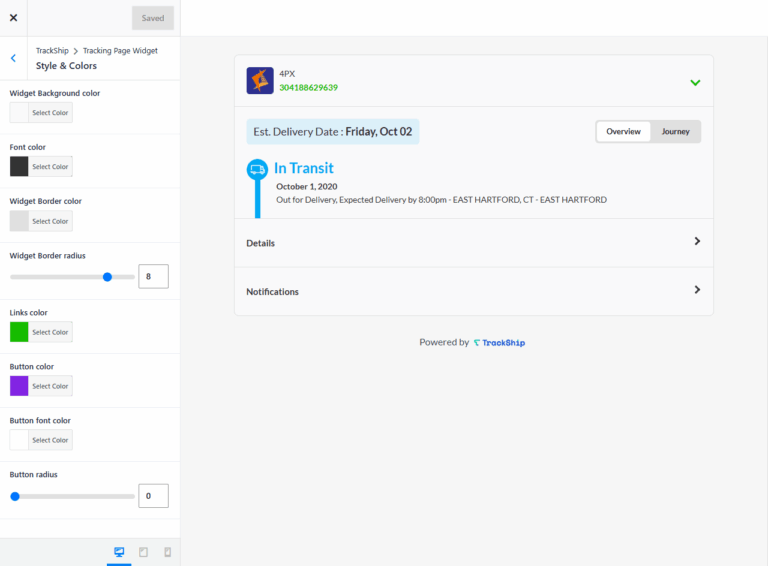
Task: Click the In Transit status heading
Action: 304,168
